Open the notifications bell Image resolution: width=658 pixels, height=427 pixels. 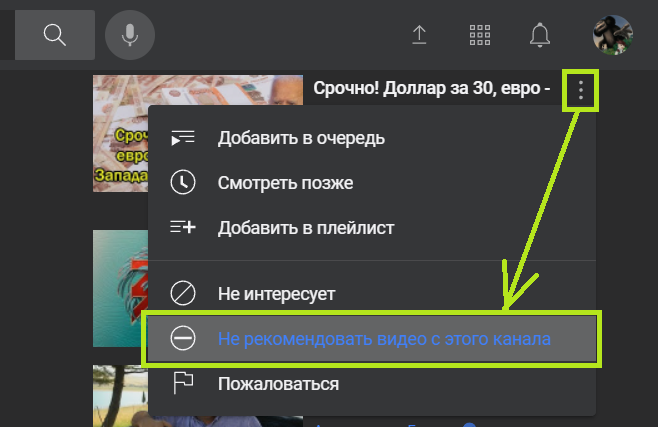540,35
